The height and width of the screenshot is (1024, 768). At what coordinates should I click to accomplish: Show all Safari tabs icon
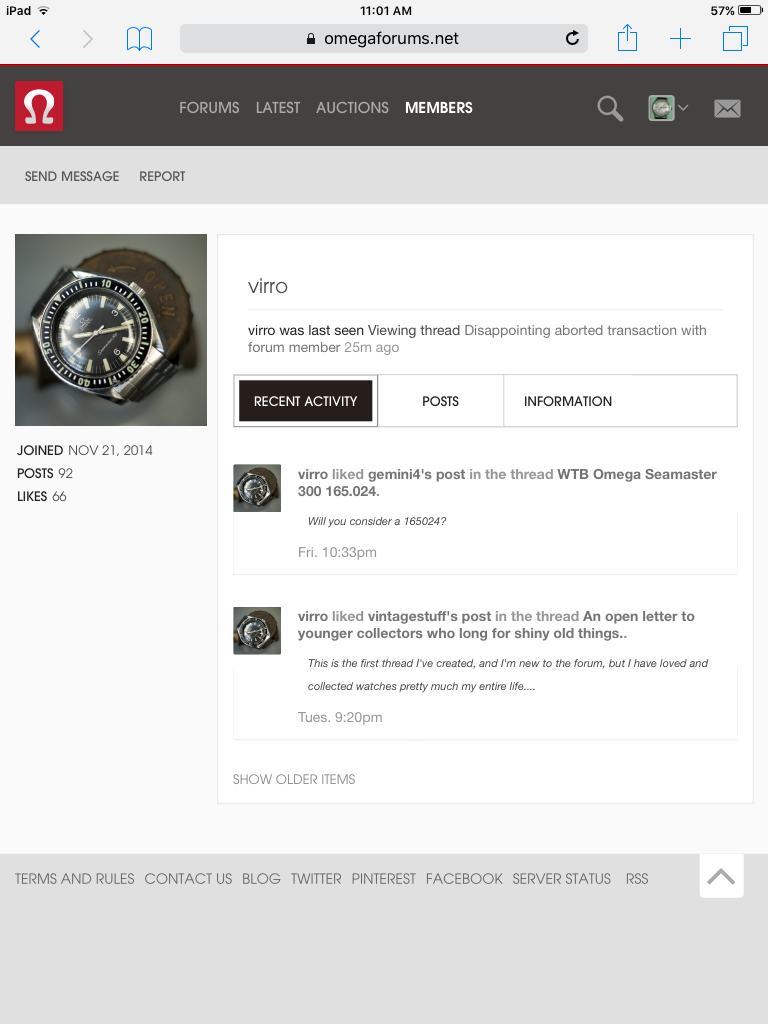[735, 39]
